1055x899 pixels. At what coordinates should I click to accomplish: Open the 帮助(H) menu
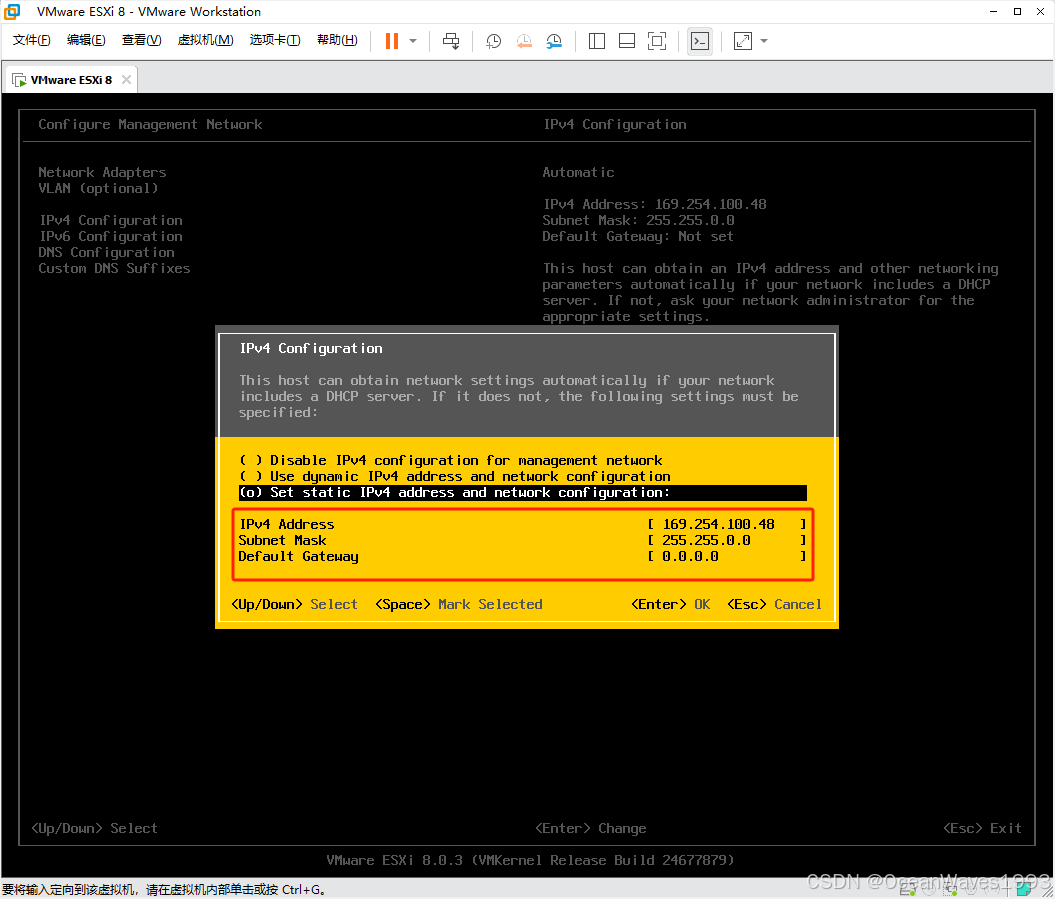(x=337, y=40)
